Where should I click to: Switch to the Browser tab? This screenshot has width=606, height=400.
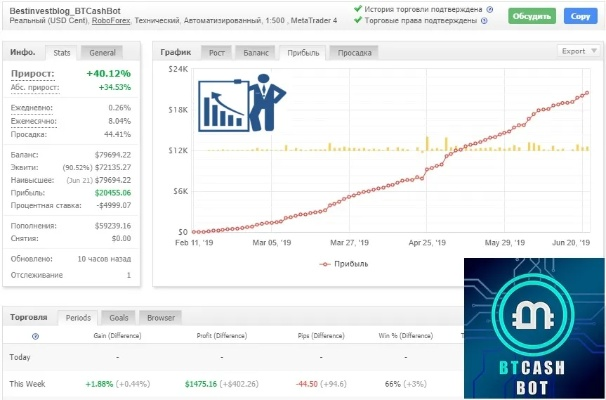(161, 317)
